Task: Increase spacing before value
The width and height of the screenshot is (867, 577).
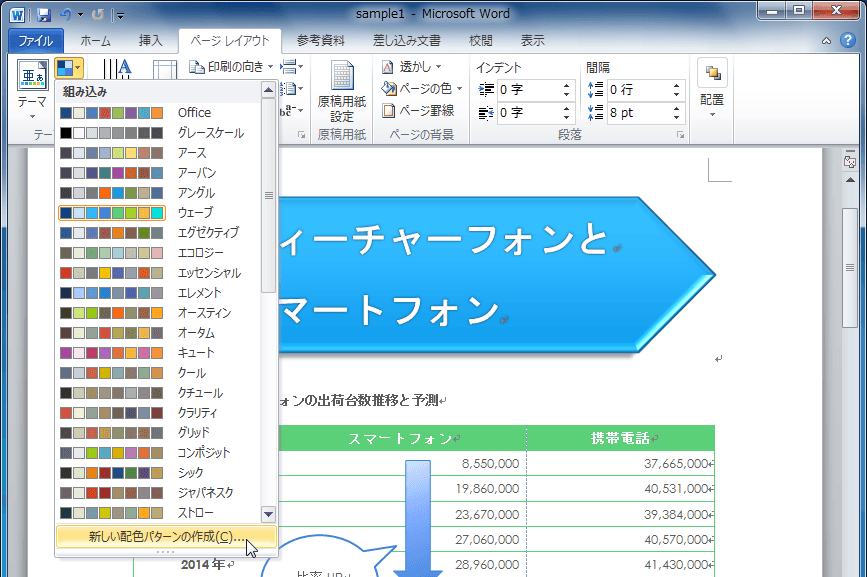Action: [x=677, y=86]
